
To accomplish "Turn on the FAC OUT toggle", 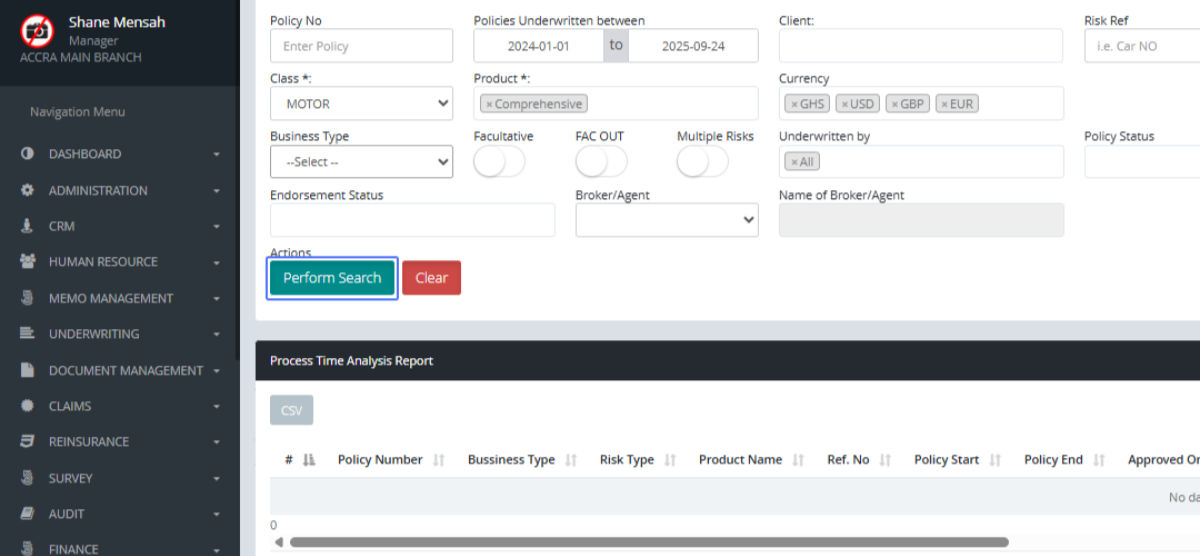I will (x=601, y=162).
